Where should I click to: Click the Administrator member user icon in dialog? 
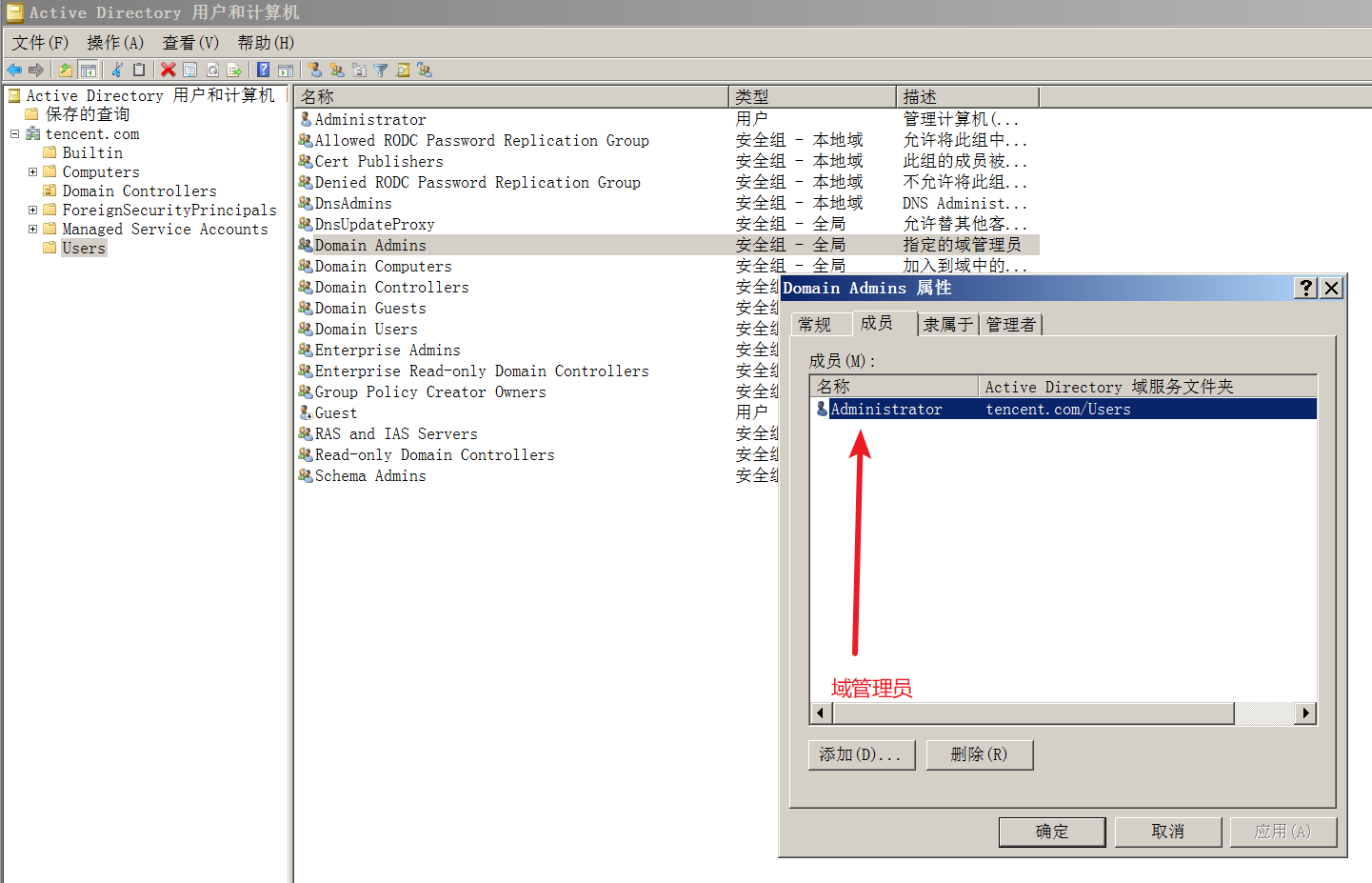[822, 409]
